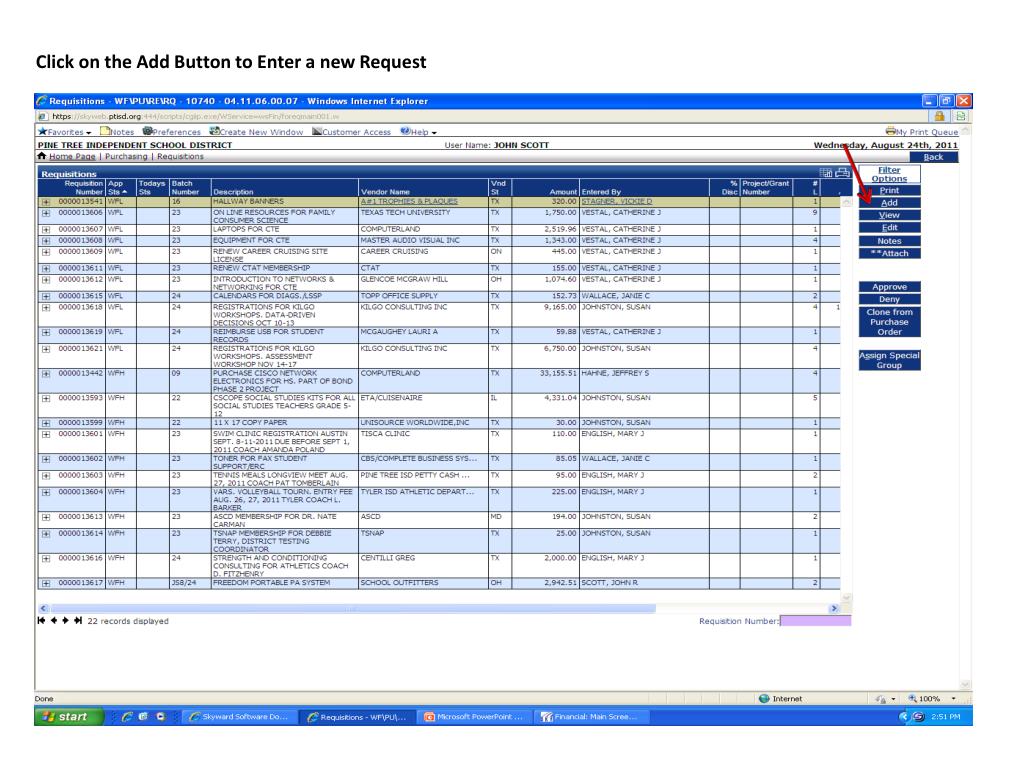1024x768 pixels.
Task: Expand requisition 0000013617 row
Action: coord(44,582)
